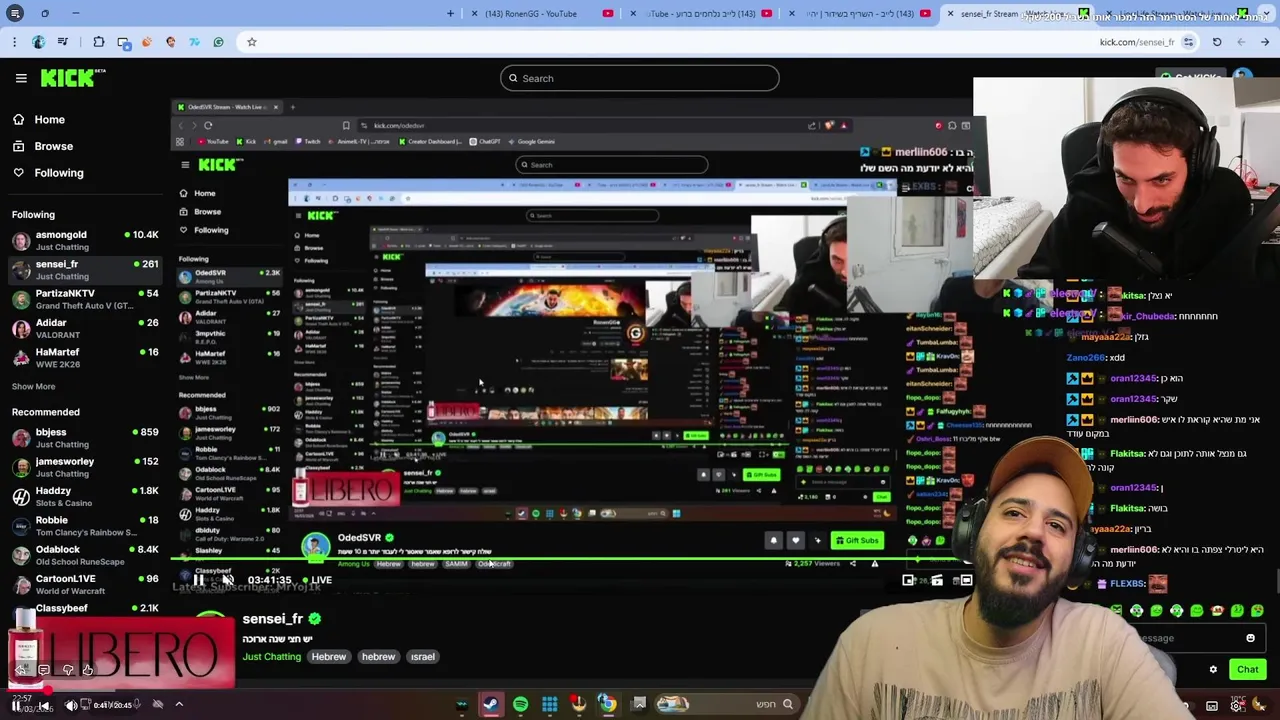Open asmongold channel from Following list
This screenshot has width=1280, height=720.
[x=84, y=240]
